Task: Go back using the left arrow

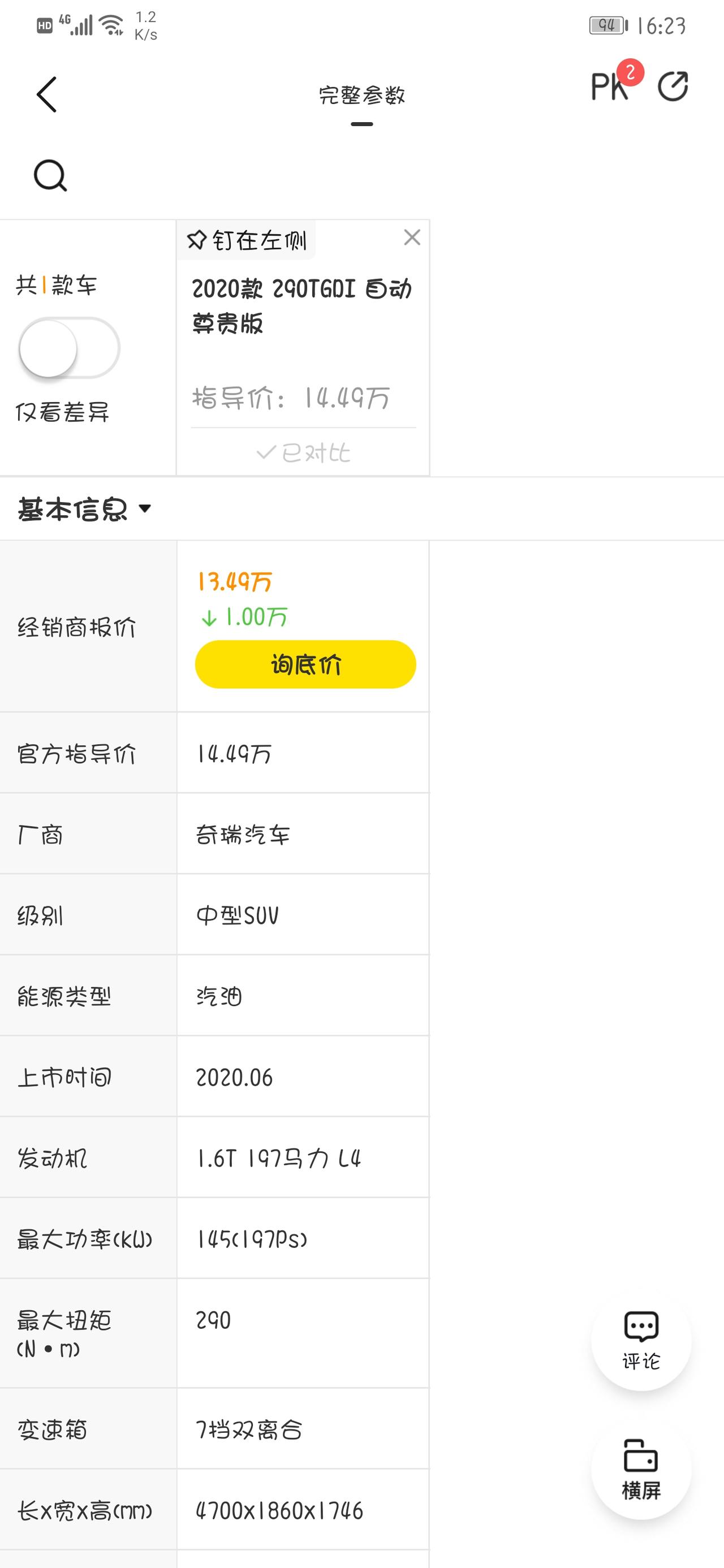Action: (47, 94)
